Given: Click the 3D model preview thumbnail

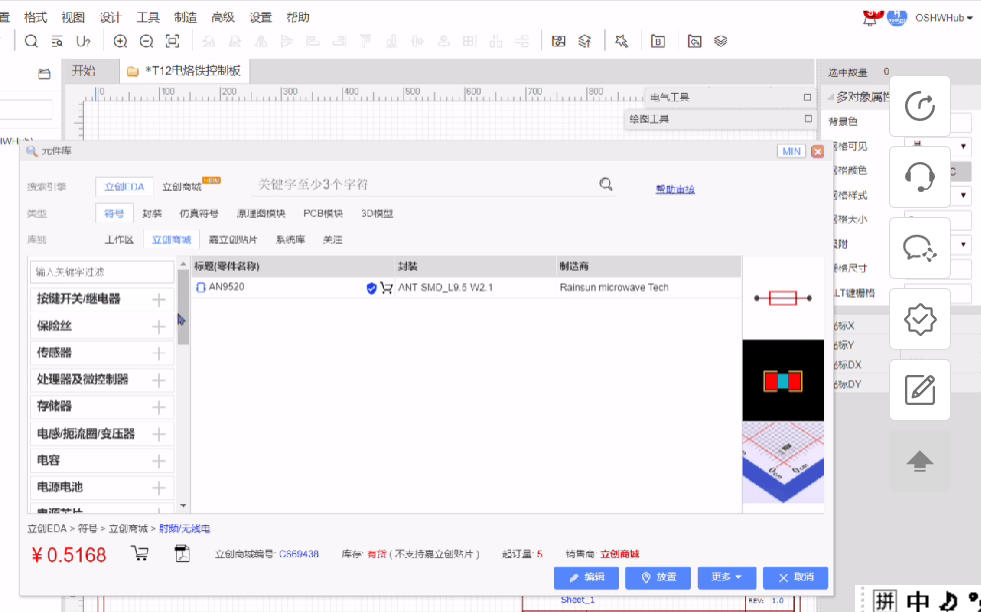Looking at the screenshot, I should [783, 462].
